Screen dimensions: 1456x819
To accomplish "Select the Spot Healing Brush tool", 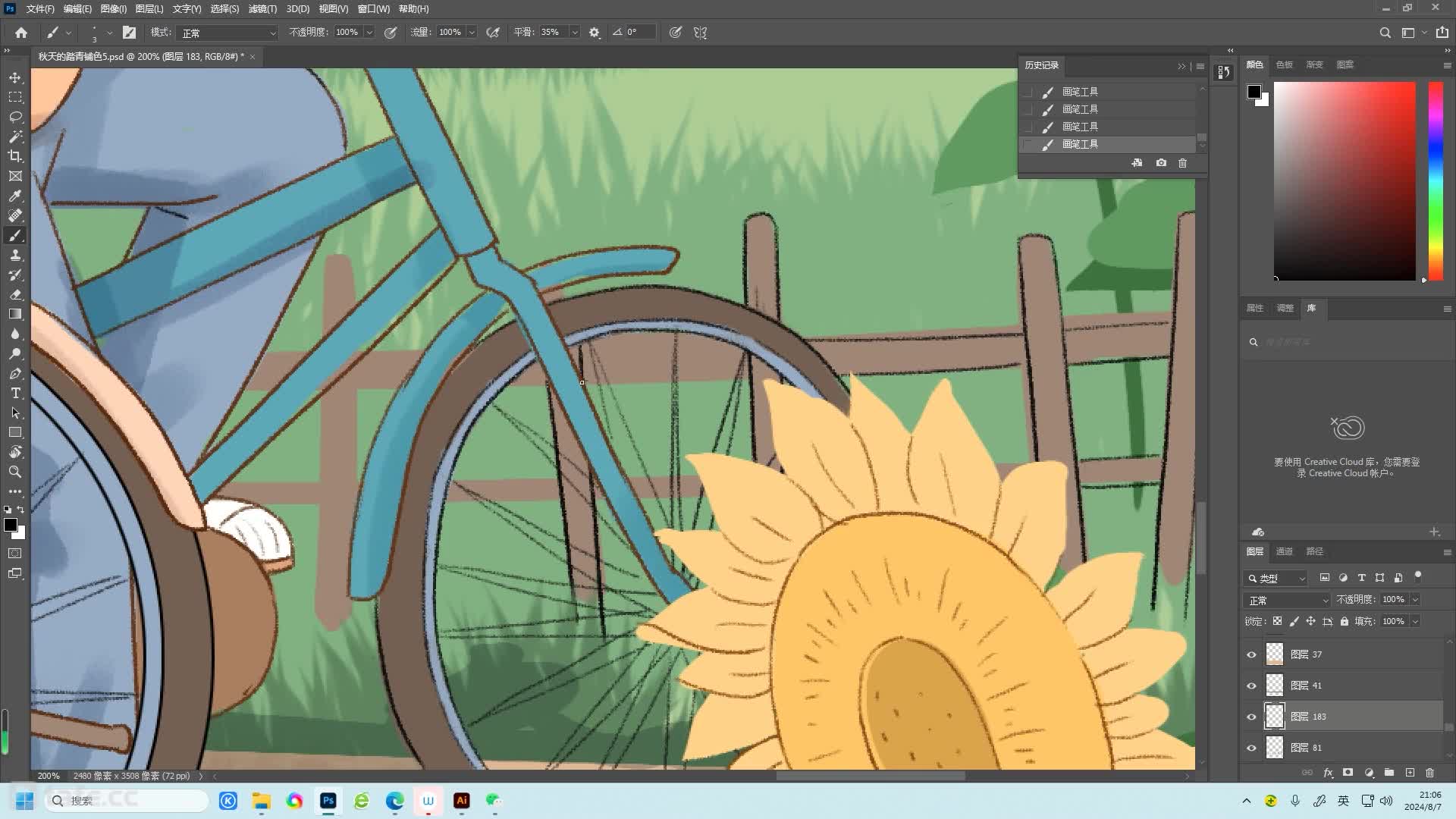I will (x=15, y=215).
